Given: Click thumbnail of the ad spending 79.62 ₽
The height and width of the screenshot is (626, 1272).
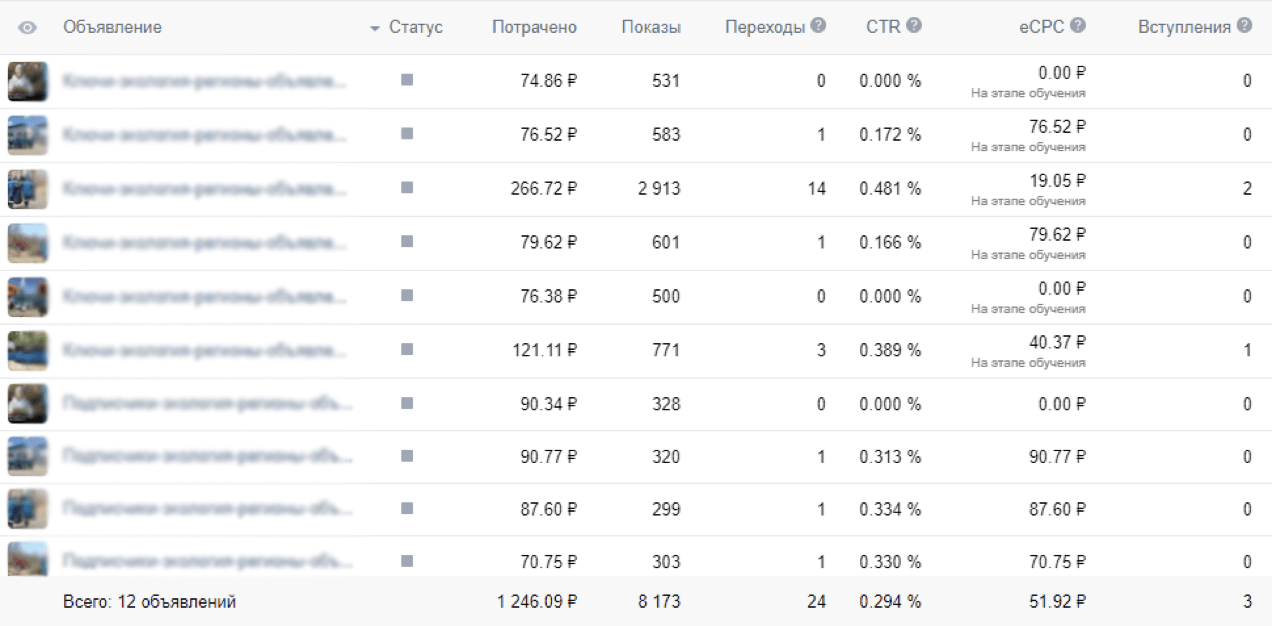Looking at the screenshot, I should pyautogui.click(x=27, y=243).
